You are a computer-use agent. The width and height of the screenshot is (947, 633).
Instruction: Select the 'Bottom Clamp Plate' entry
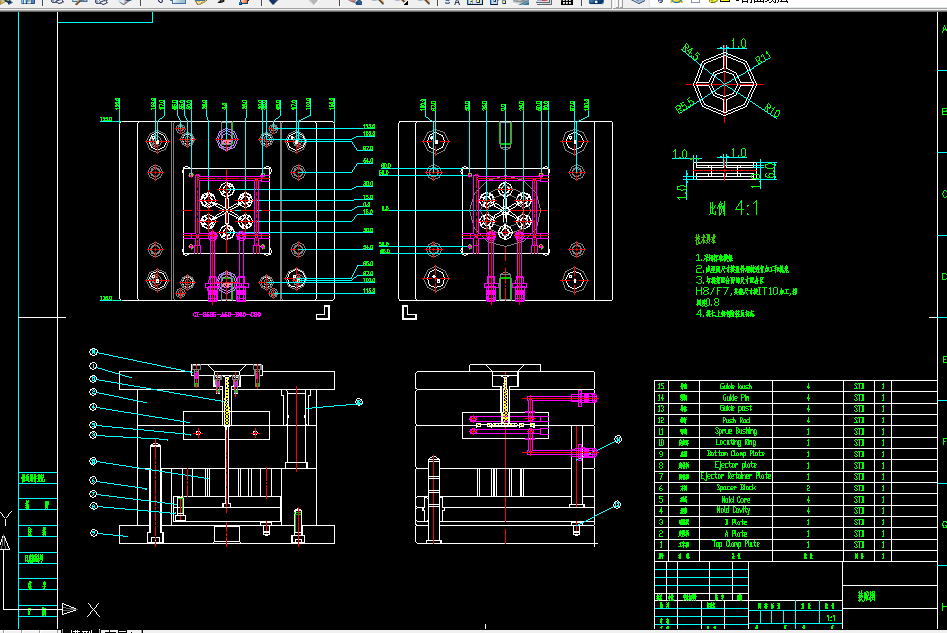(736, 454)
